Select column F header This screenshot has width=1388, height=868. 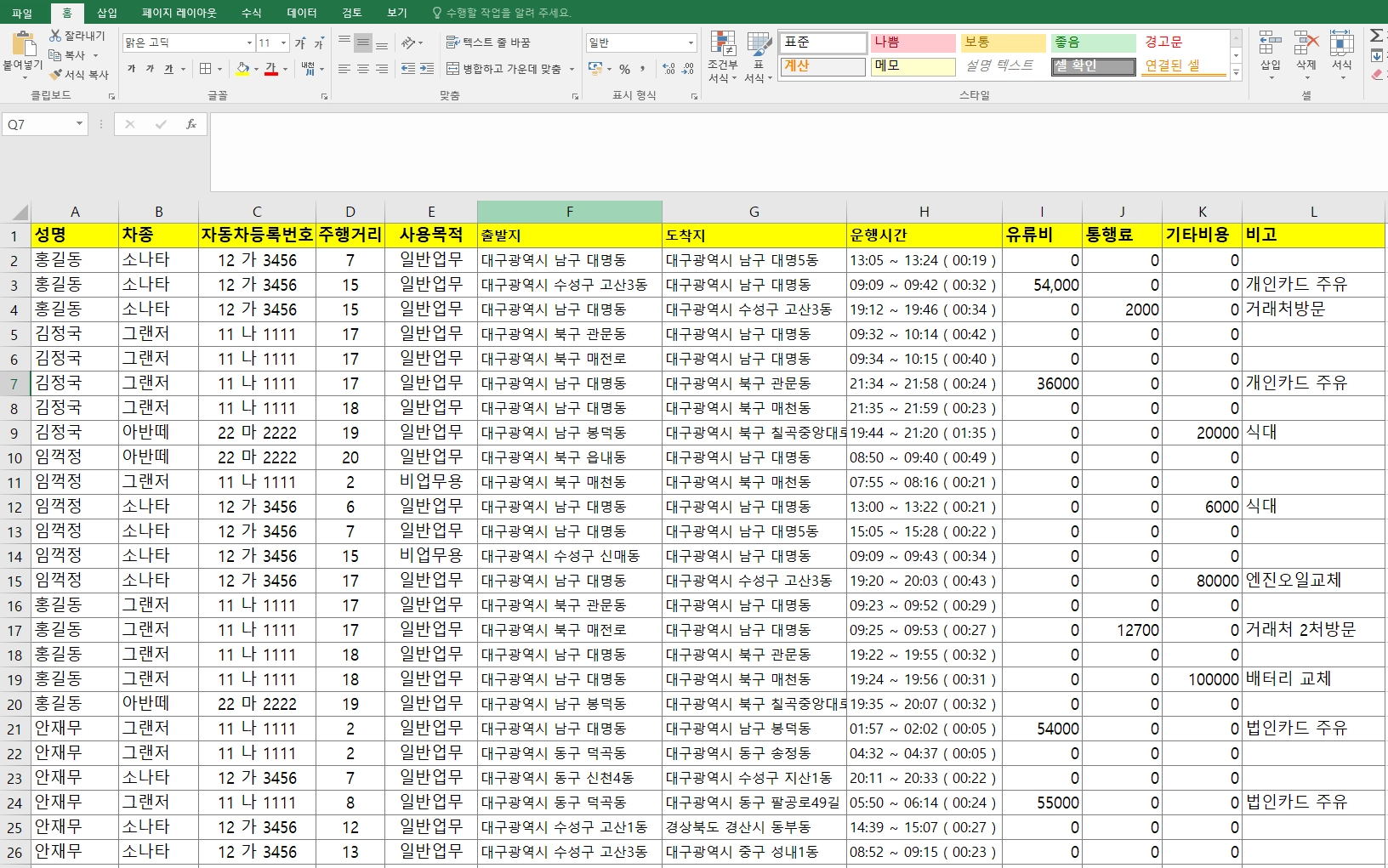(569, 212)
